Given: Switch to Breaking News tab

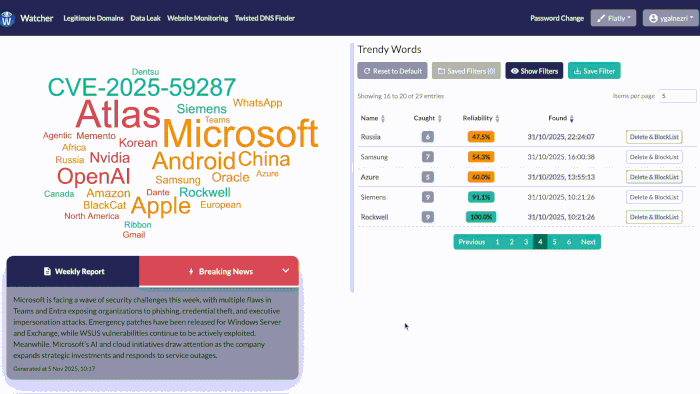Looking at the screenshot, I should (x=219, y=271).
